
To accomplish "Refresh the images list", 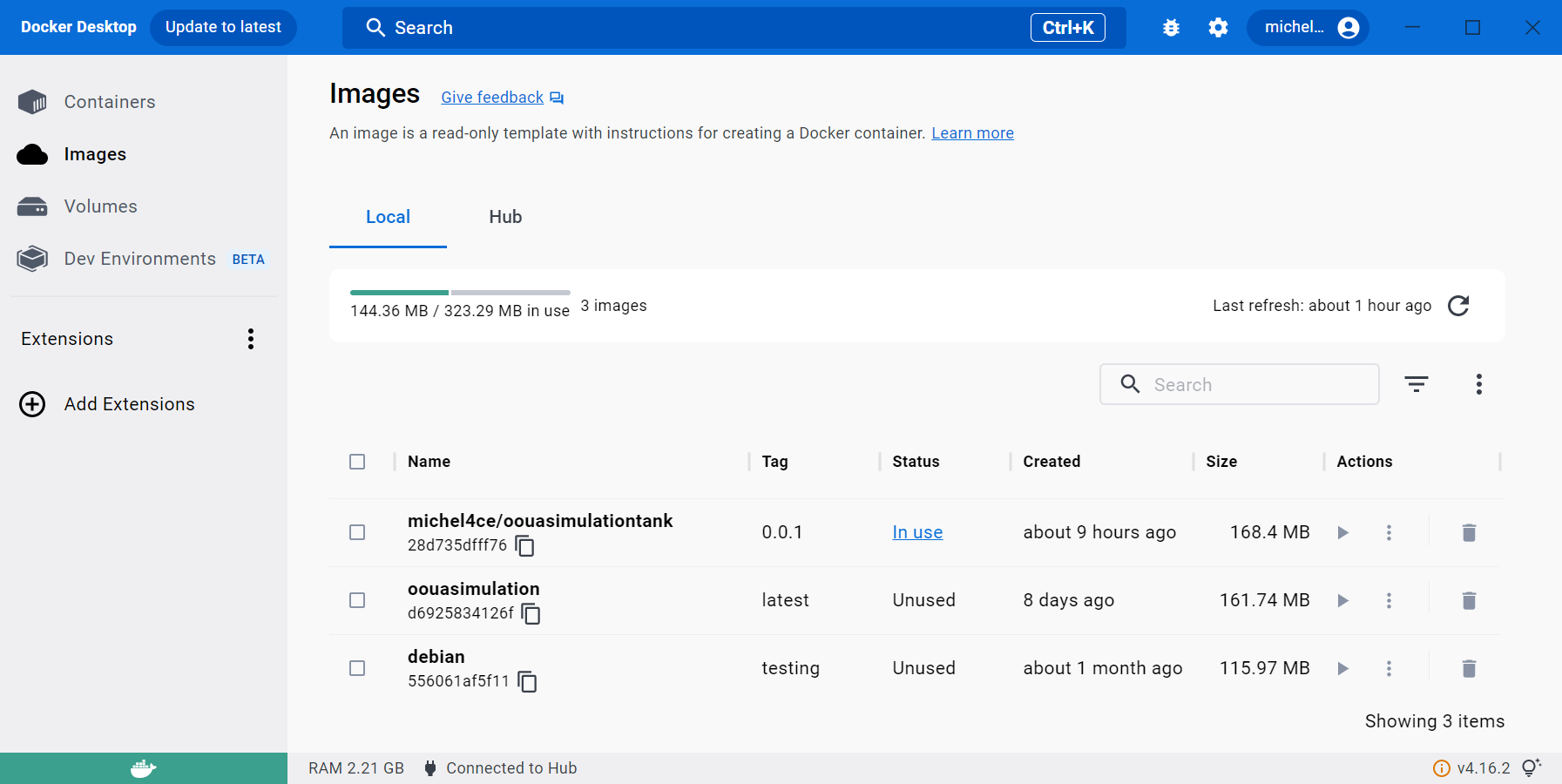I will coord(1457,306).
